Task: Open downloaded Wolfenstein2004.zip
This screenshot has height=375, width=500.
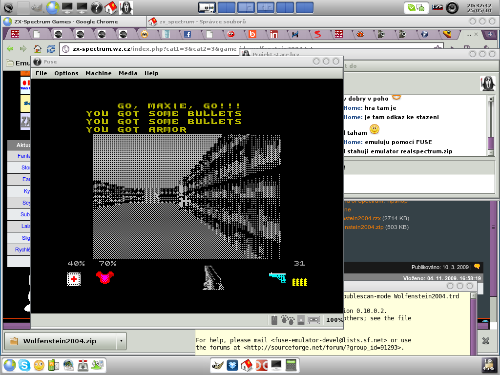Action: pyautogui.click(x=59, y=341)
